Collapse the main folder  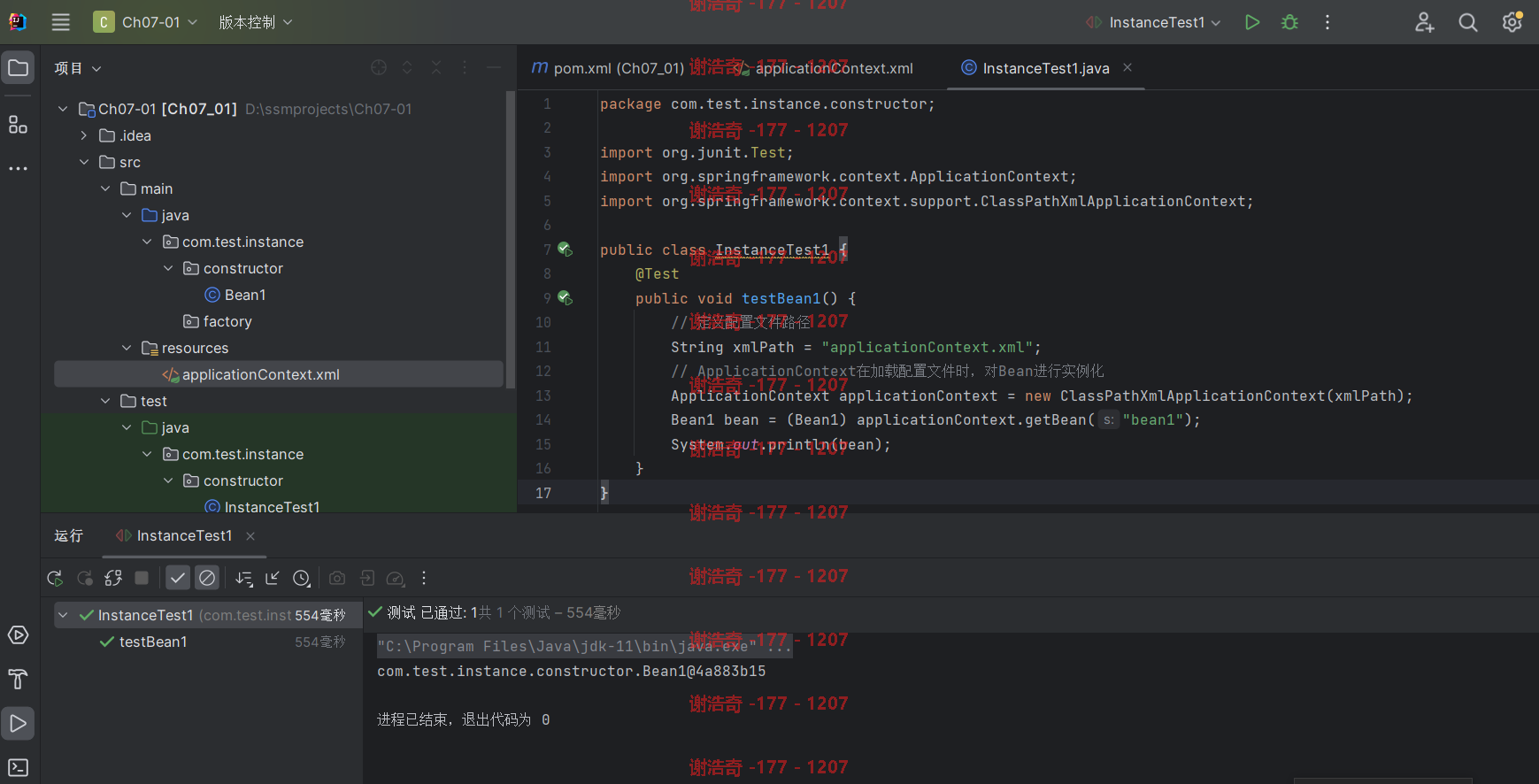pos(105,188)
